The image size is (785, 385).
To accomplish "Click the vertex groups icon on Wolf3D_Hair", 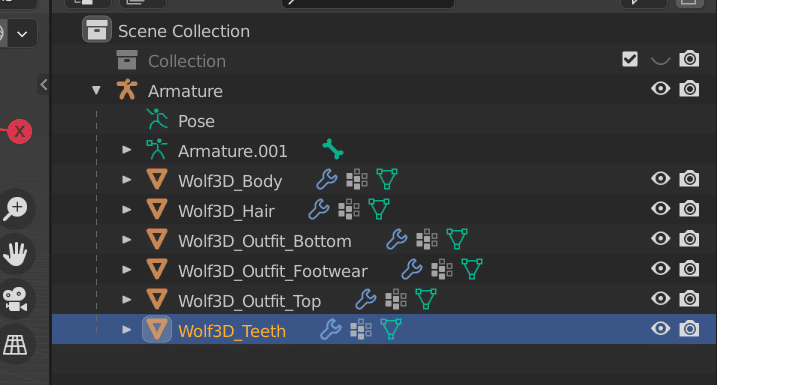I will [x=349, y=209].
